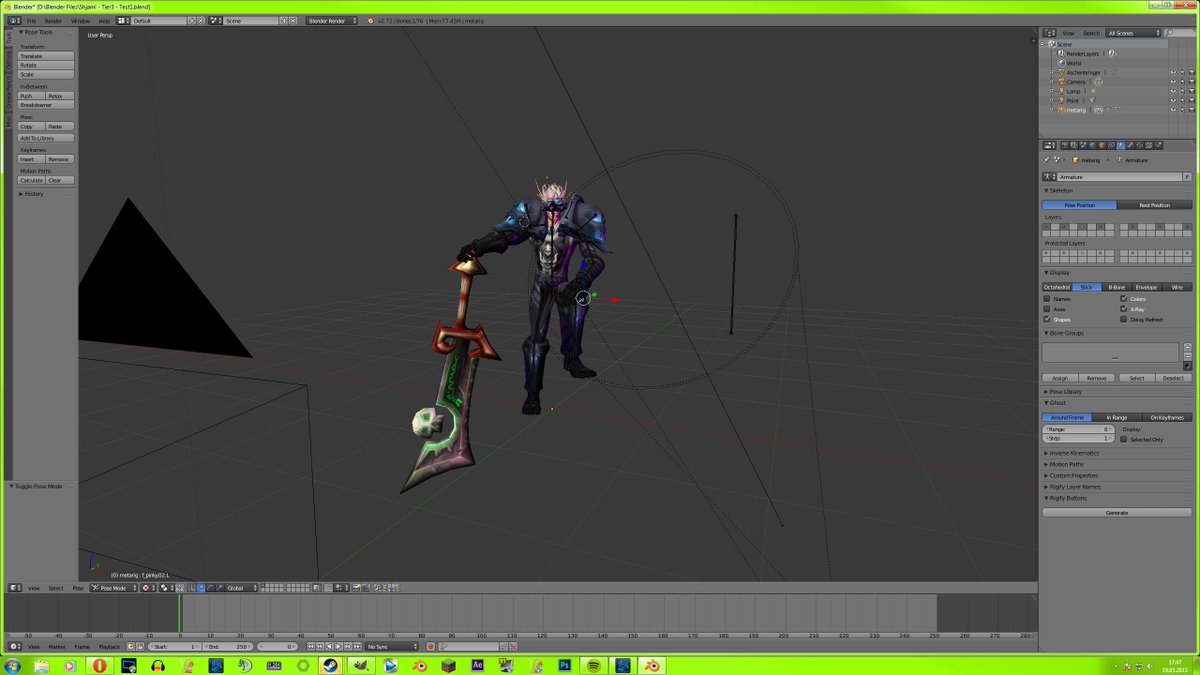This screenshot has width=1200, height=675.
Task: Open Minecraft icon in the taskbar
Action: (x=448, y=665)
